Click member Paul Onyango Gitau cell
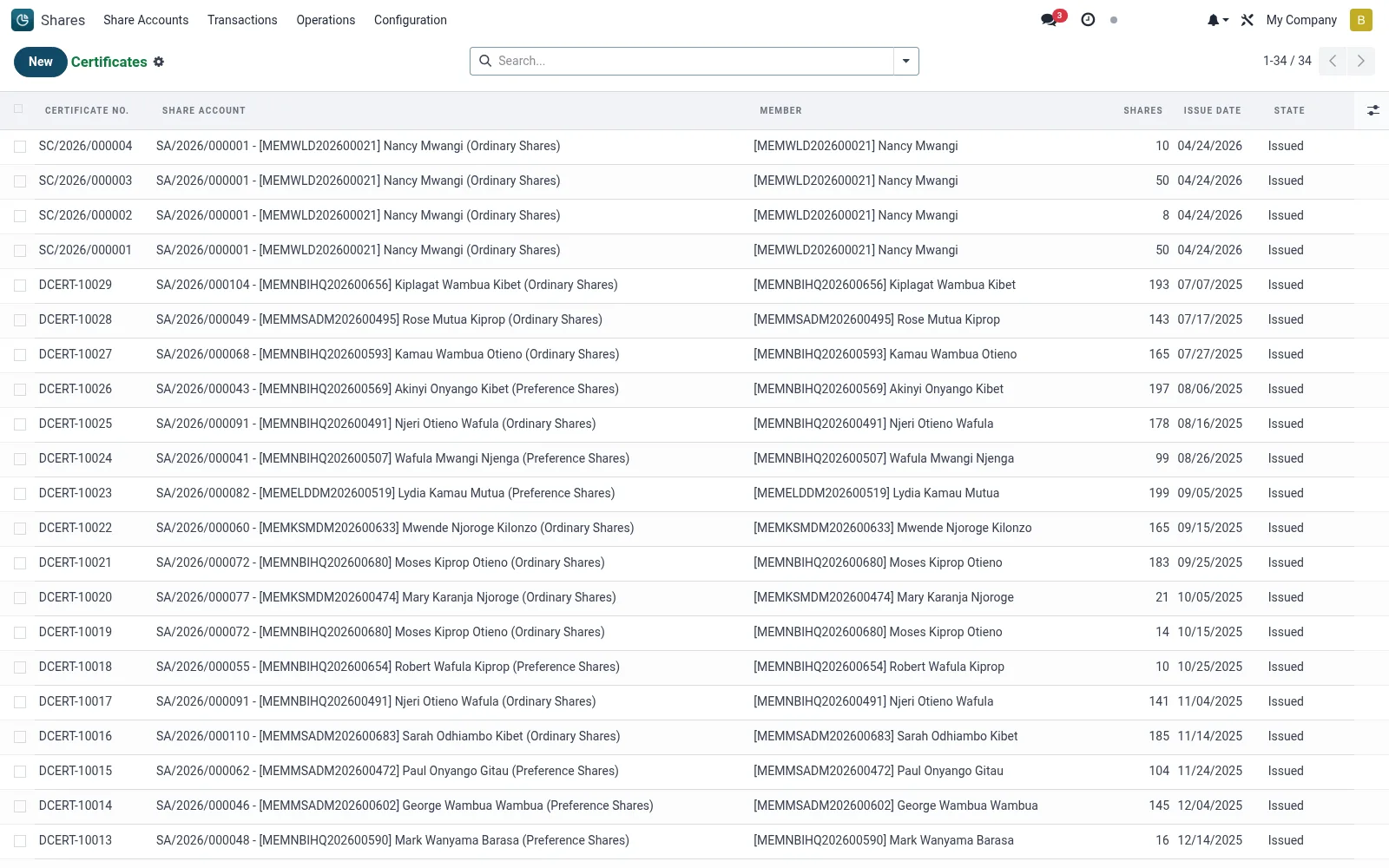 pyautogui.click(x=879, y=771)
